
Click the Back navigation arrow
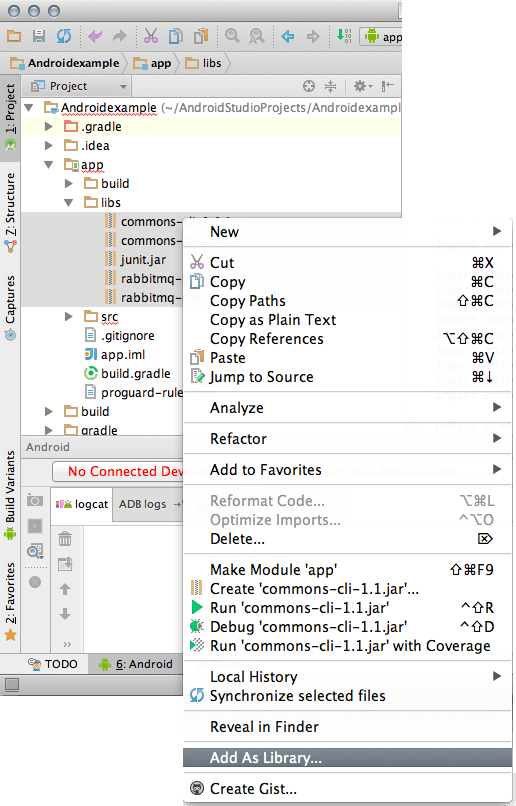[288, 36]
